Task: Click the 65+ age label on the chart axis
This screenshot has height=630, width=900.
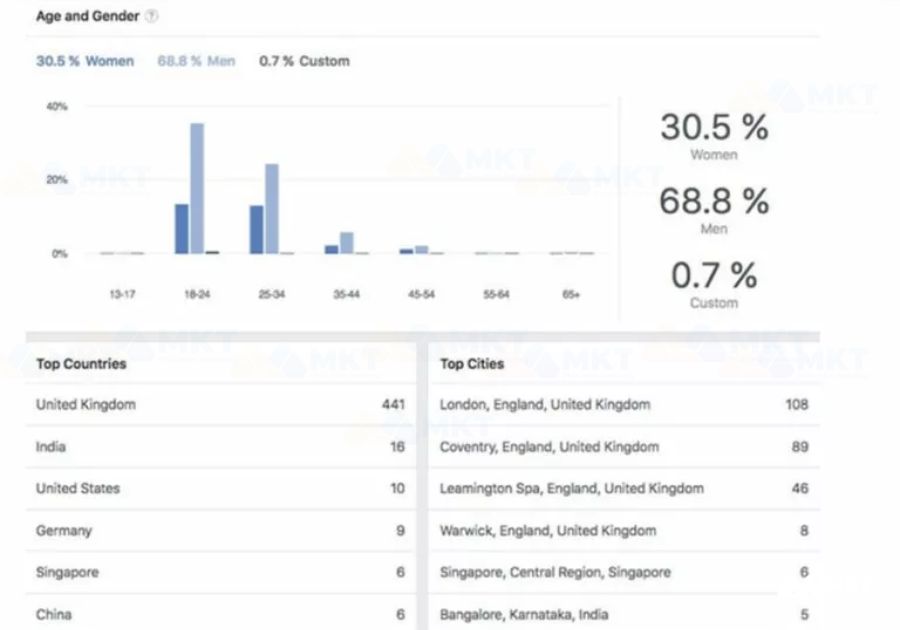Action: (570, 295)
